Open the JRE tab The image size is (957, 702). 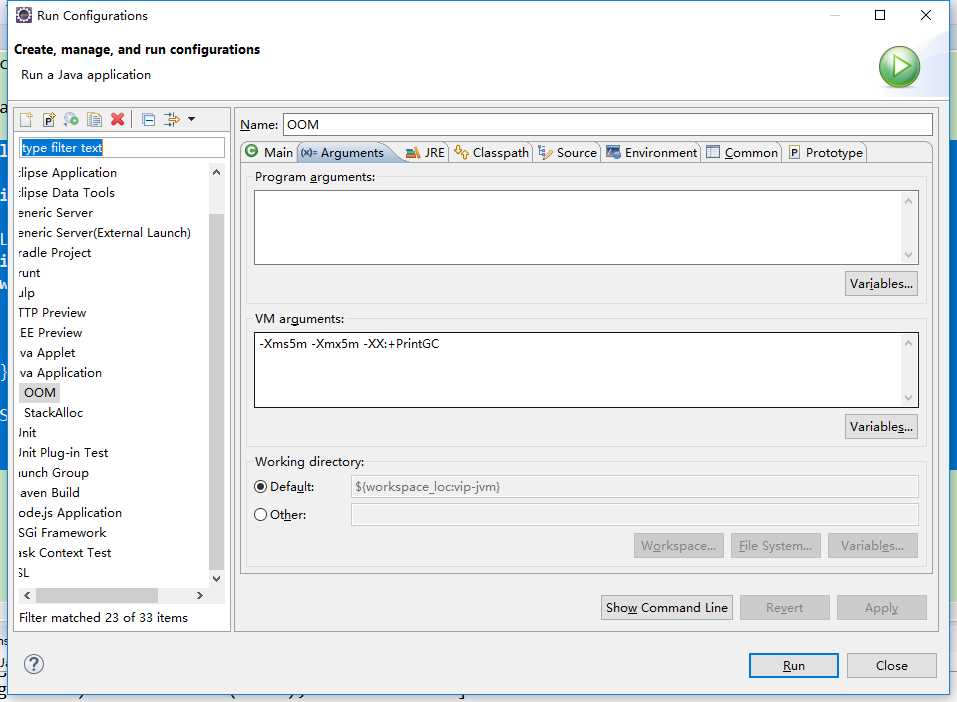point(425,153)
